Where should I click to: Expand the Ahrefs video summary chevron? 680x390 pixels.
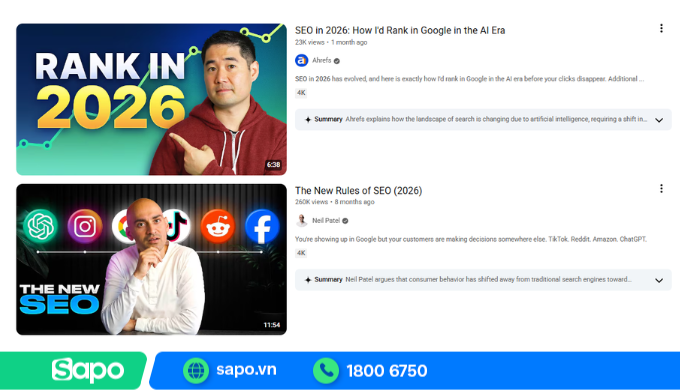point(659,120)
